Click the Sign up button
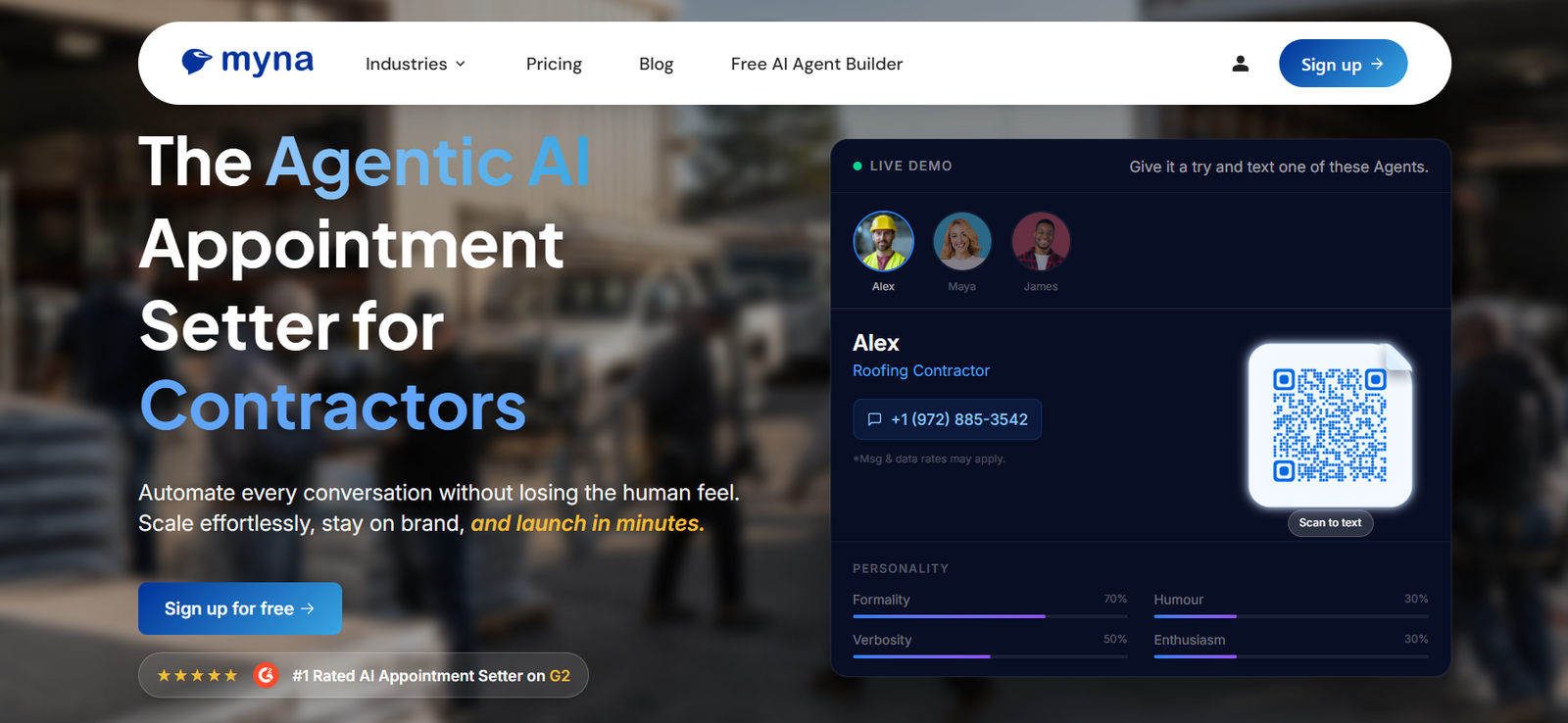The image size is (1568, 723). [x=1343, y=64]
